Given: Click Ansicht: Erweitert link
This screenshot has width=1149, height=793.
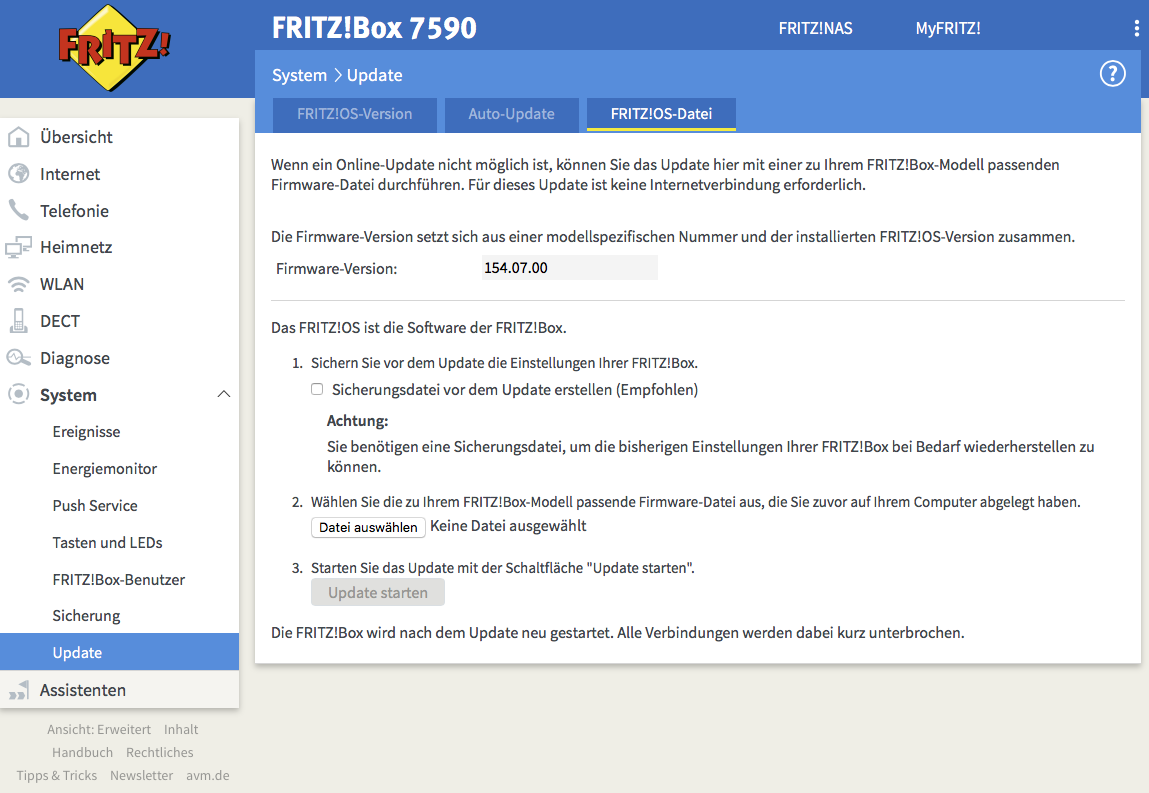Looking at the screenshot, I should pyautogui.click(x=99, y=729).
